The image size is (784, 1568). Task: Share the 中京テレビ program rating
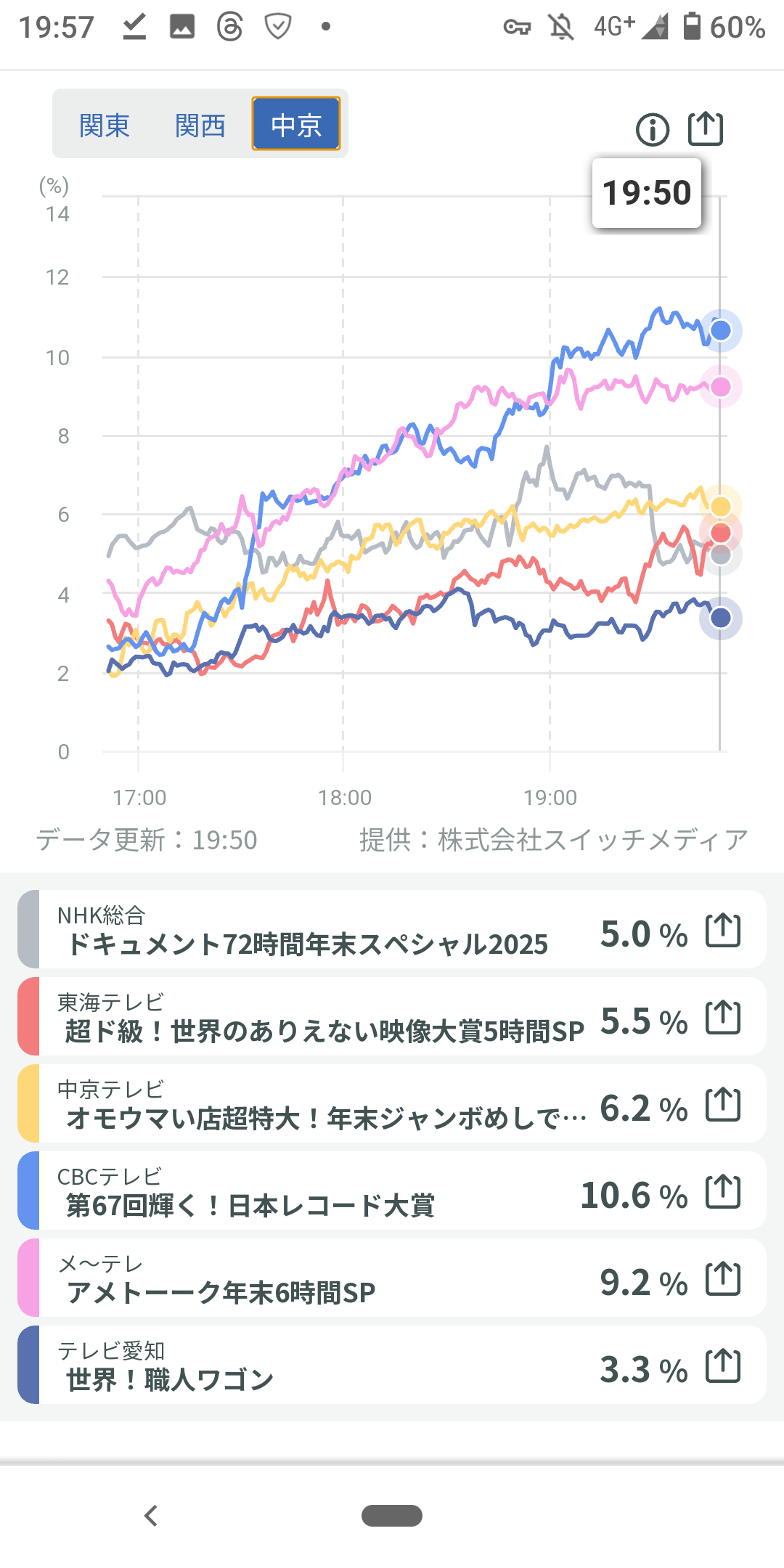click(723, 1105)
